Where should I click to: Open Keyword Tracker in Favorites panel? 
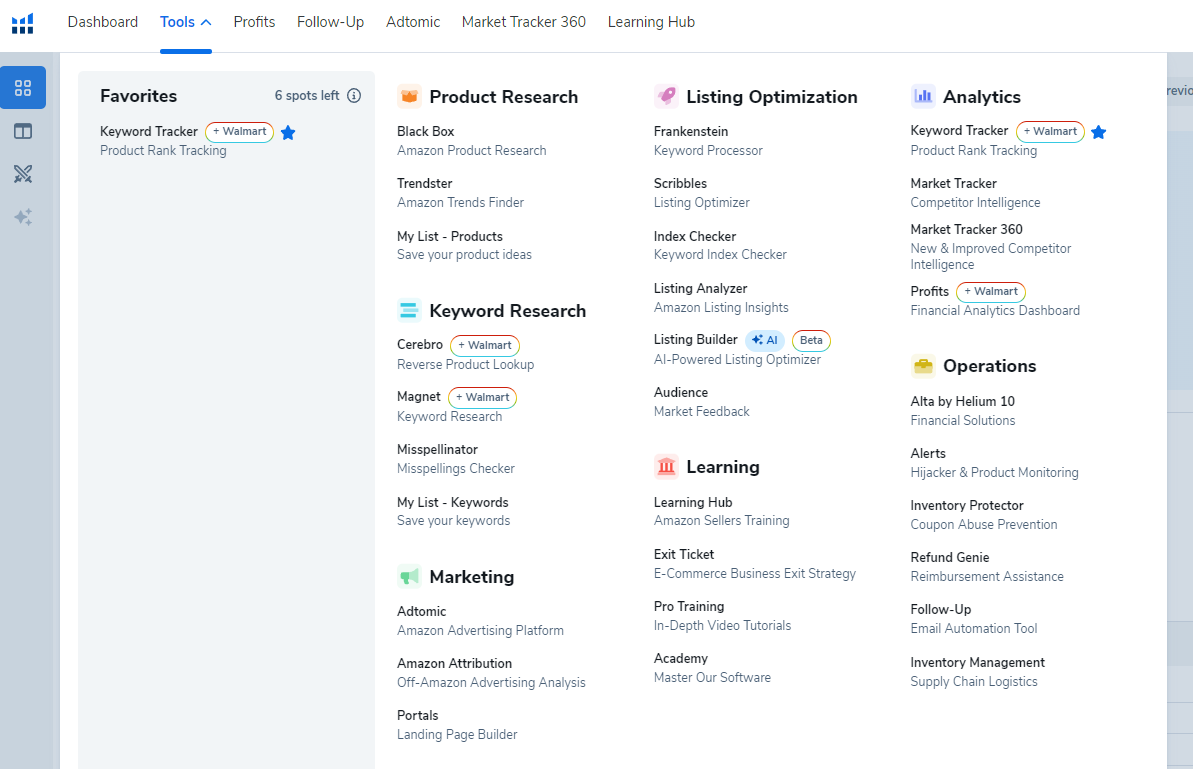click(x=148, y=132)
